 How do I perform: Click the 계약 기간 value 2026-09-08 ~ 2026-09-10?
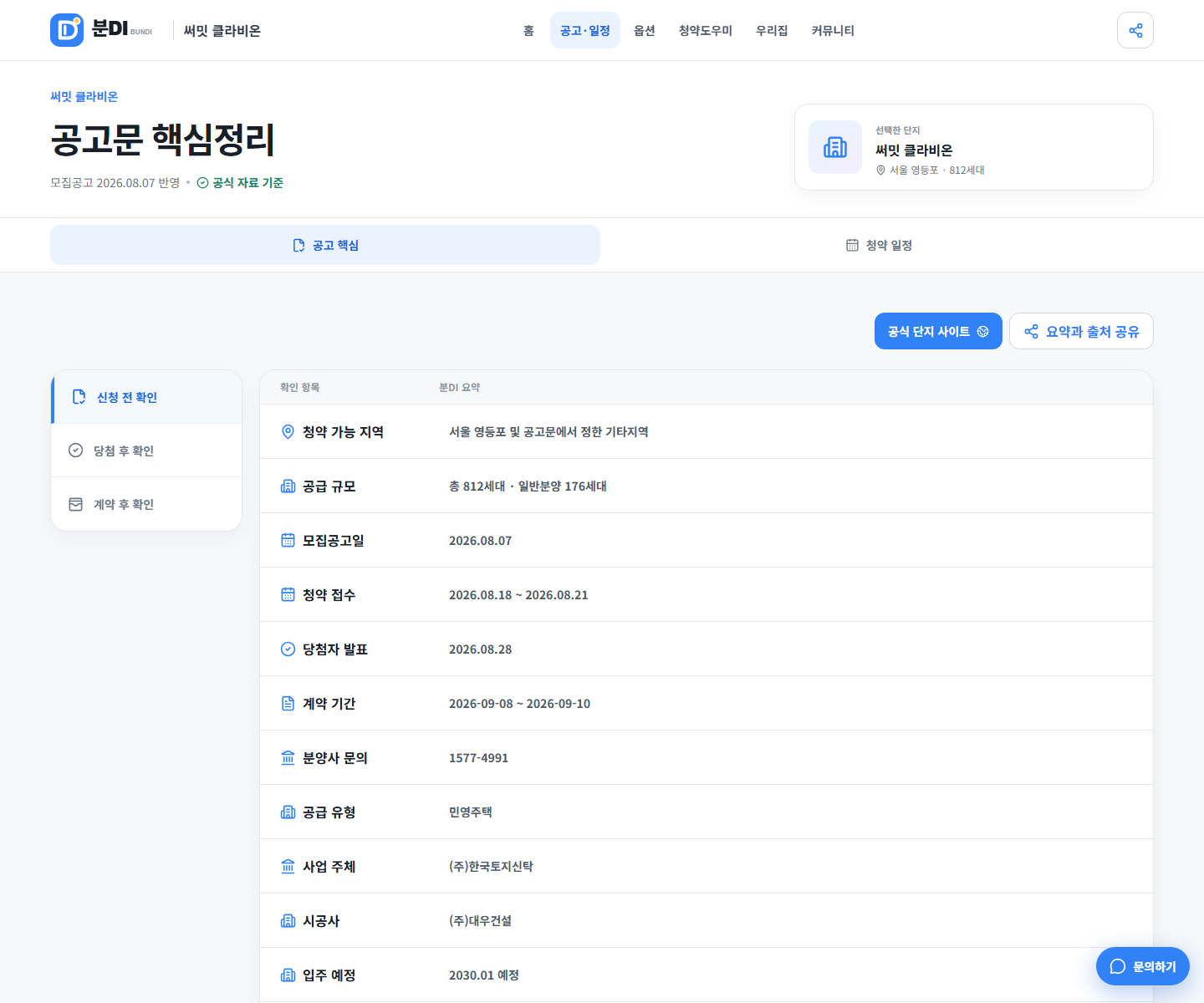(x=519, y=704)
